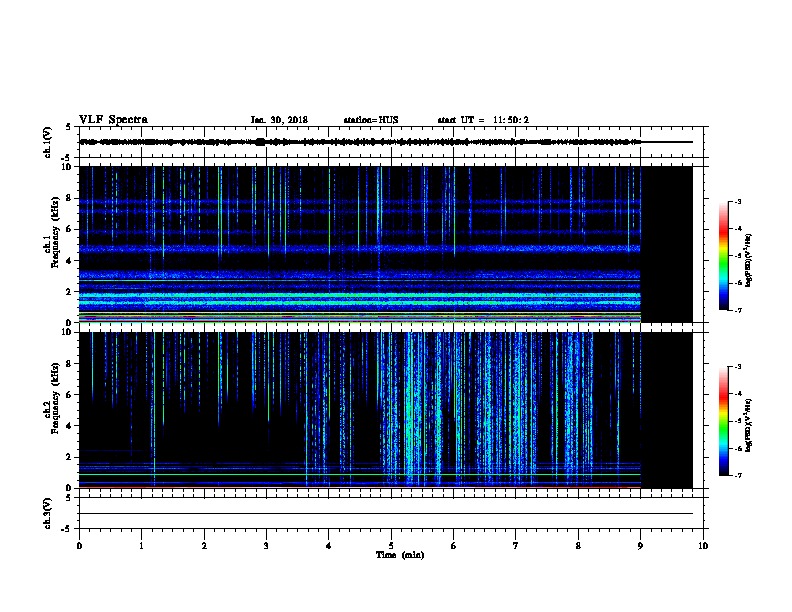Click the ch.1 PSD color scale bar

723,256
